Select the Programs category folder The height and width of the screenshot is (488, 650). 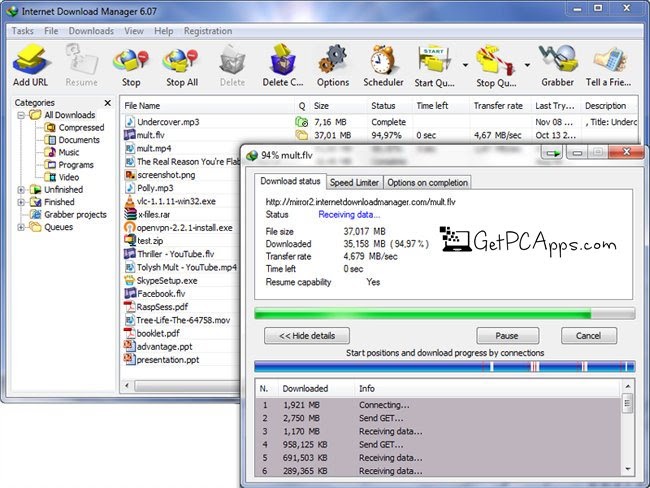69,165
